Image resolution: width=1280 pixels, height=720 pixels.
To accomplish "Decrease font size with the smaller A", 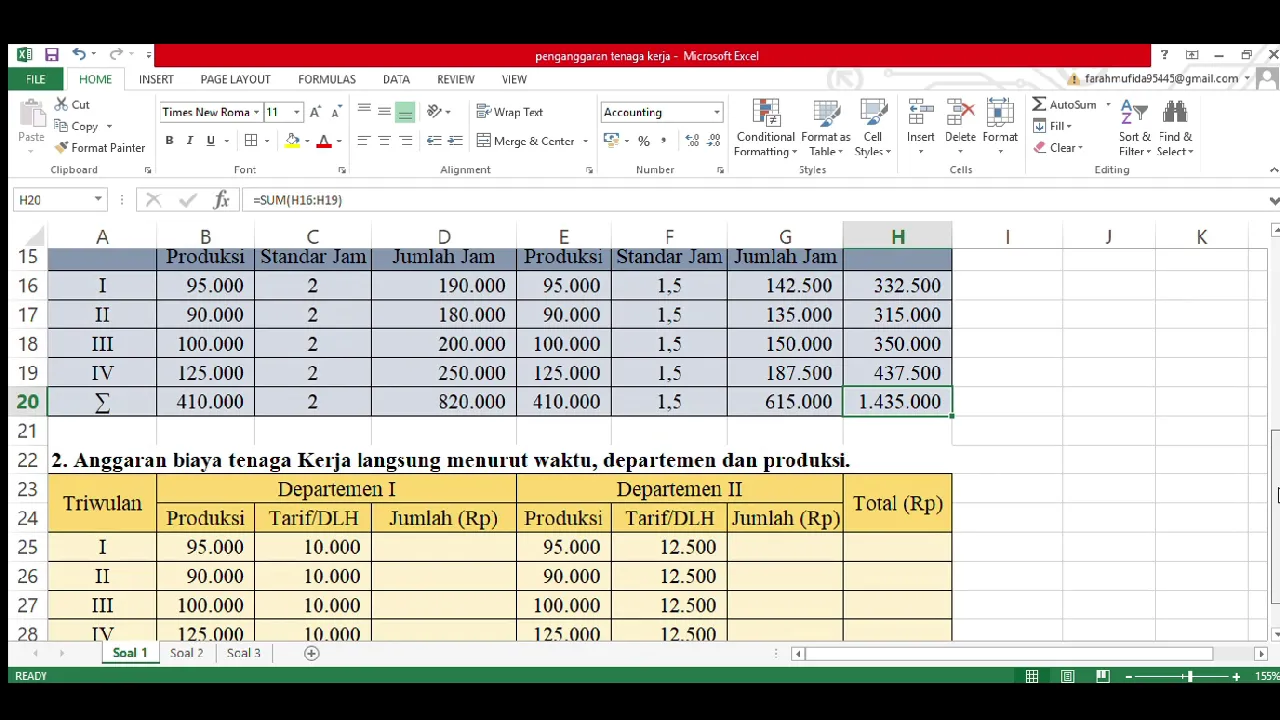I will pos(337,112).
